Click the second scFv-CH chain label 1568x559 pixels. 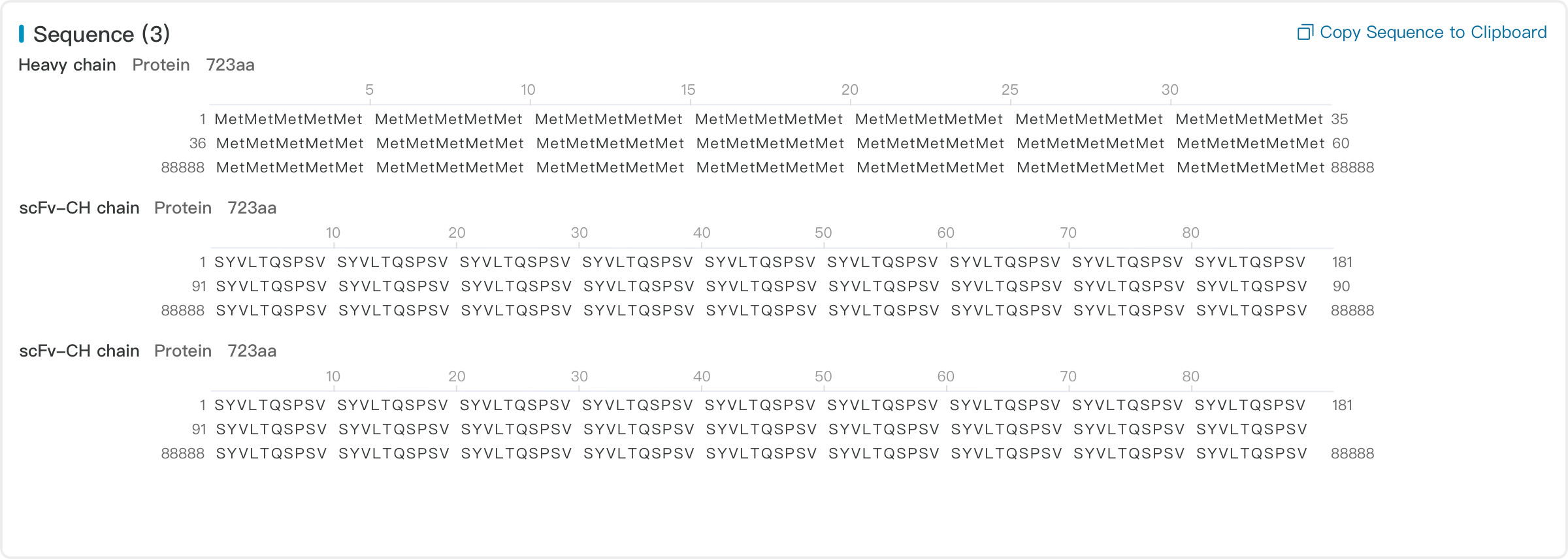coord(79,351)
